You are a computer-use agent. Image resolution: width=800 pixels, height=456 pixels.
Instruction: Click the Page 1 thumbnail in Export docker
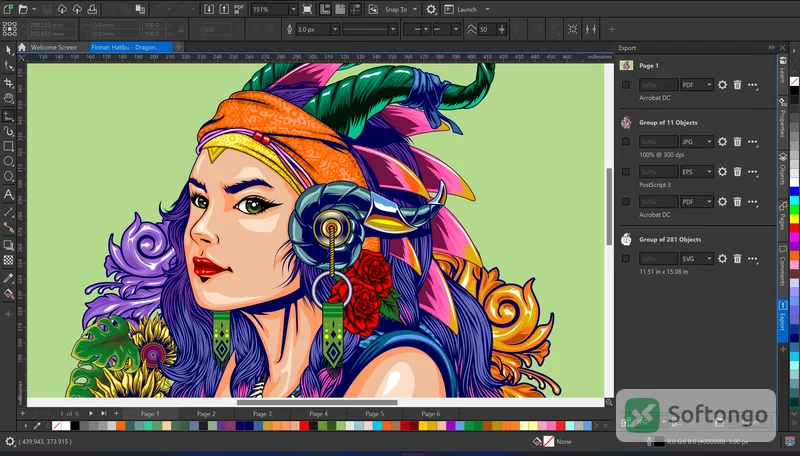626,65
